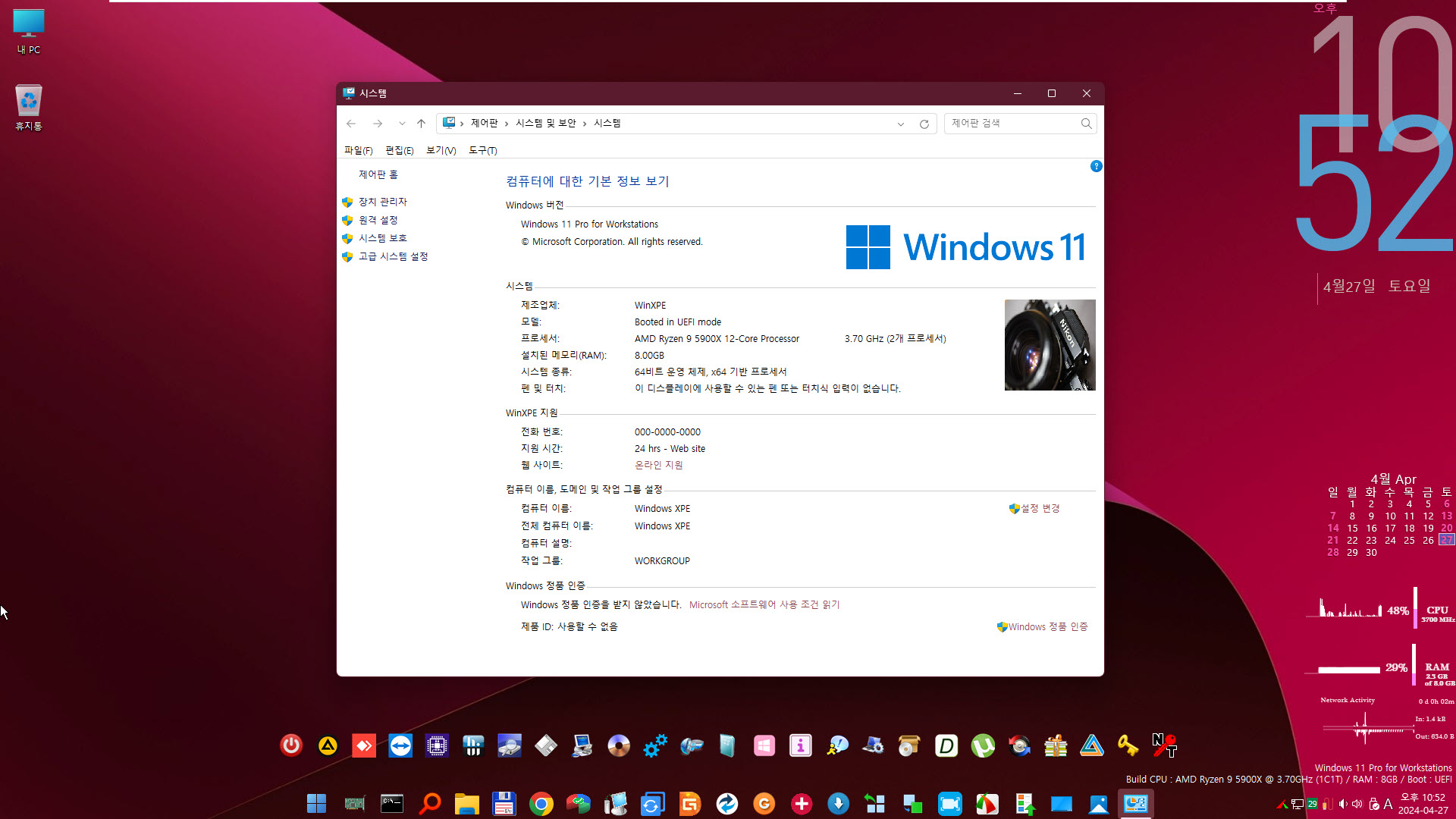
Task: Open System protection link (시스템 보호)
Action: (383, 238)
